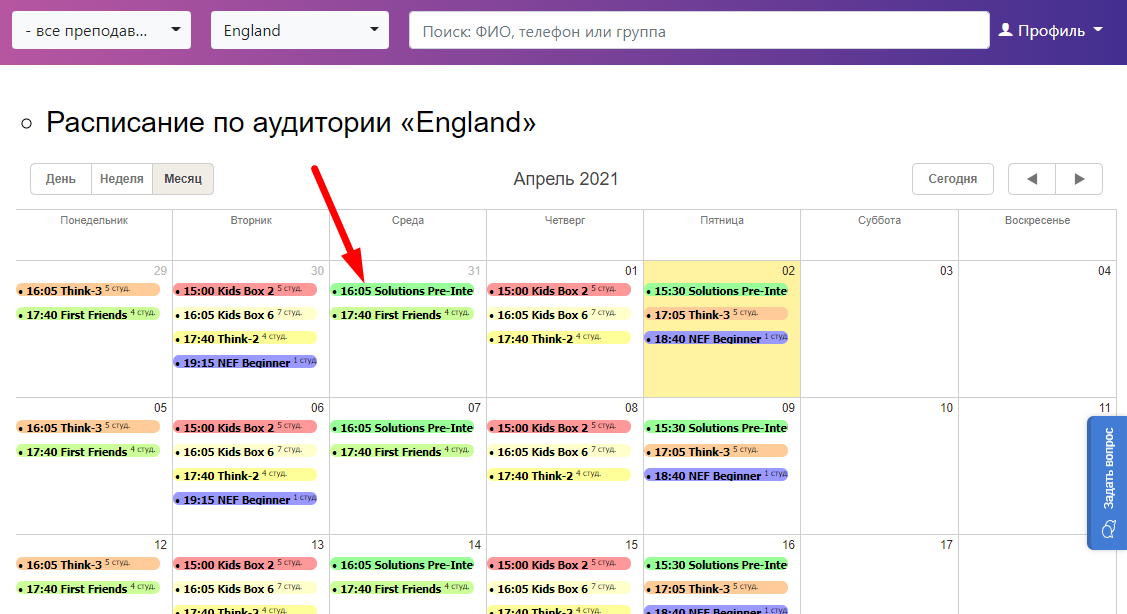Open the teachers filter dropdown
The image size is (1127, 614).
point(101,30)
